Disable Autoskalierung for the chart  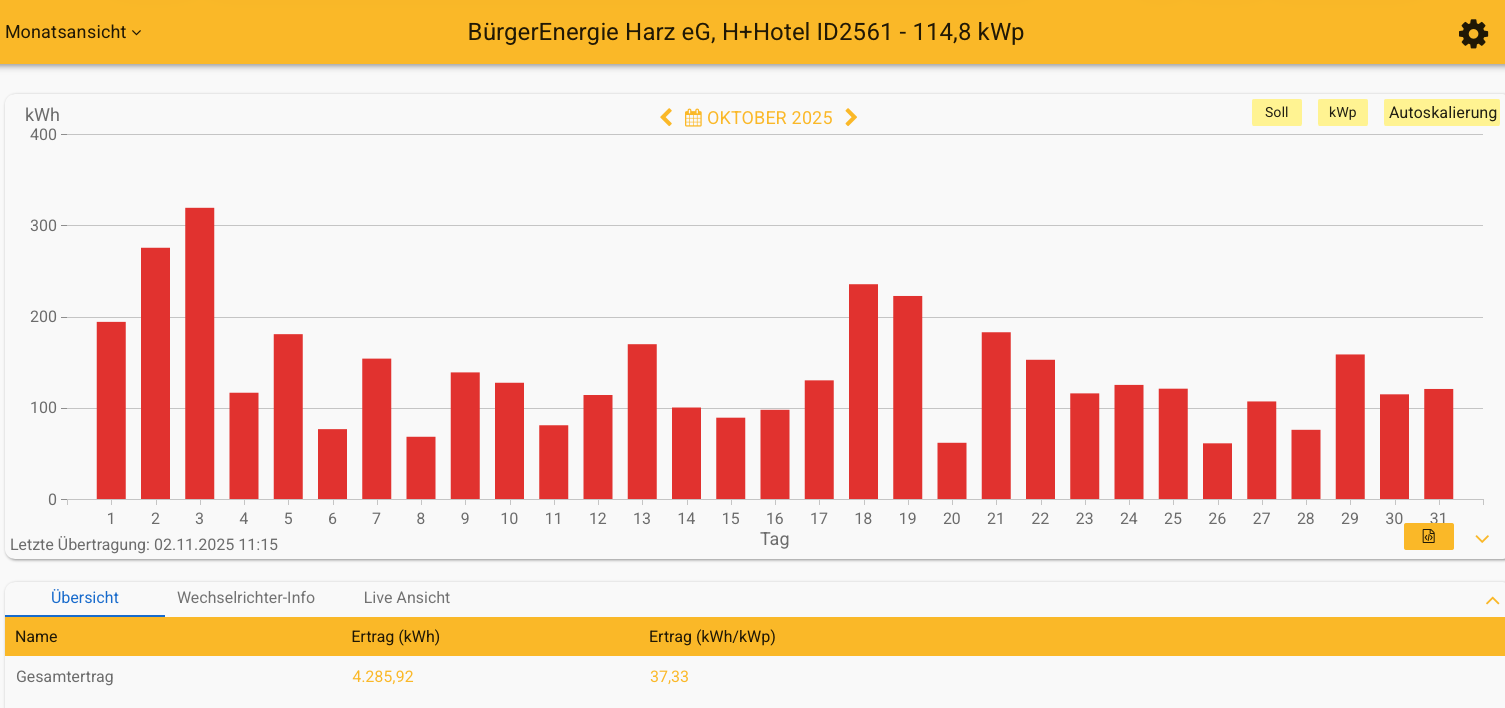pos(1441,112)
